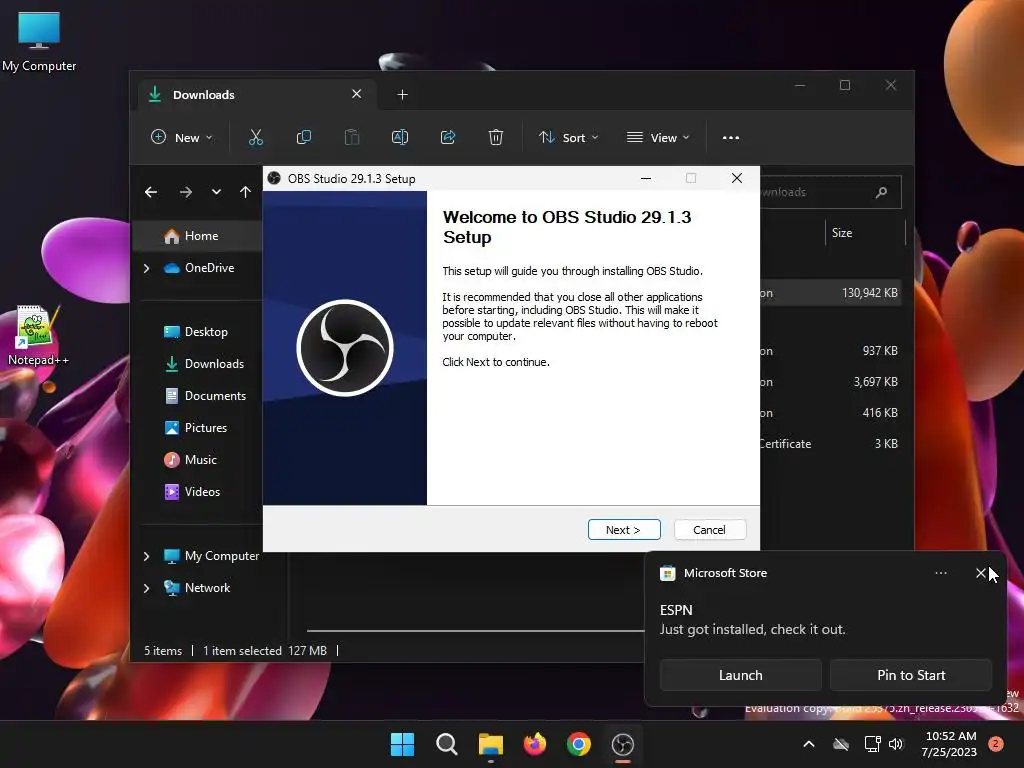Select the Certificate file of 3 KB
1024x768 pixels.
coord(831,444)
